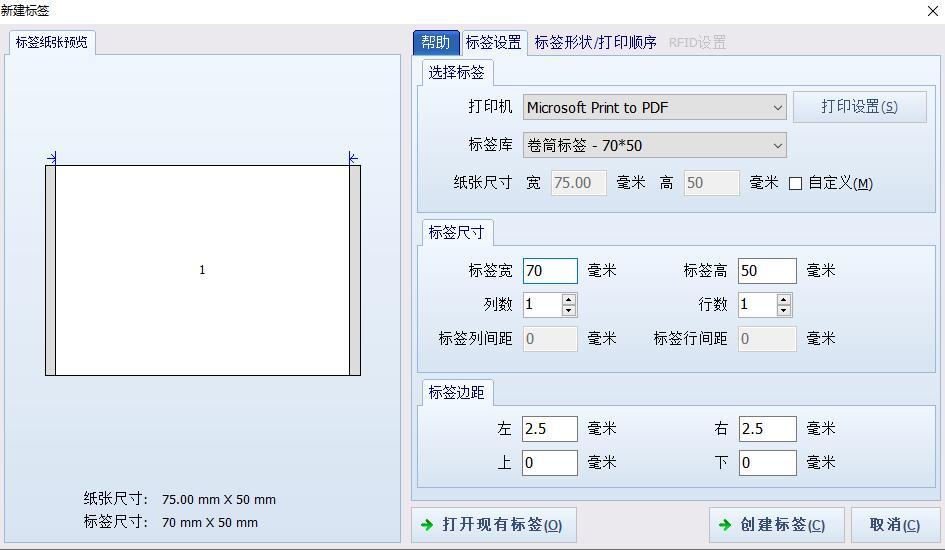Click the 创建标签(C) button
This screenshot has width=945, height=550.
[x=776, y=525]
